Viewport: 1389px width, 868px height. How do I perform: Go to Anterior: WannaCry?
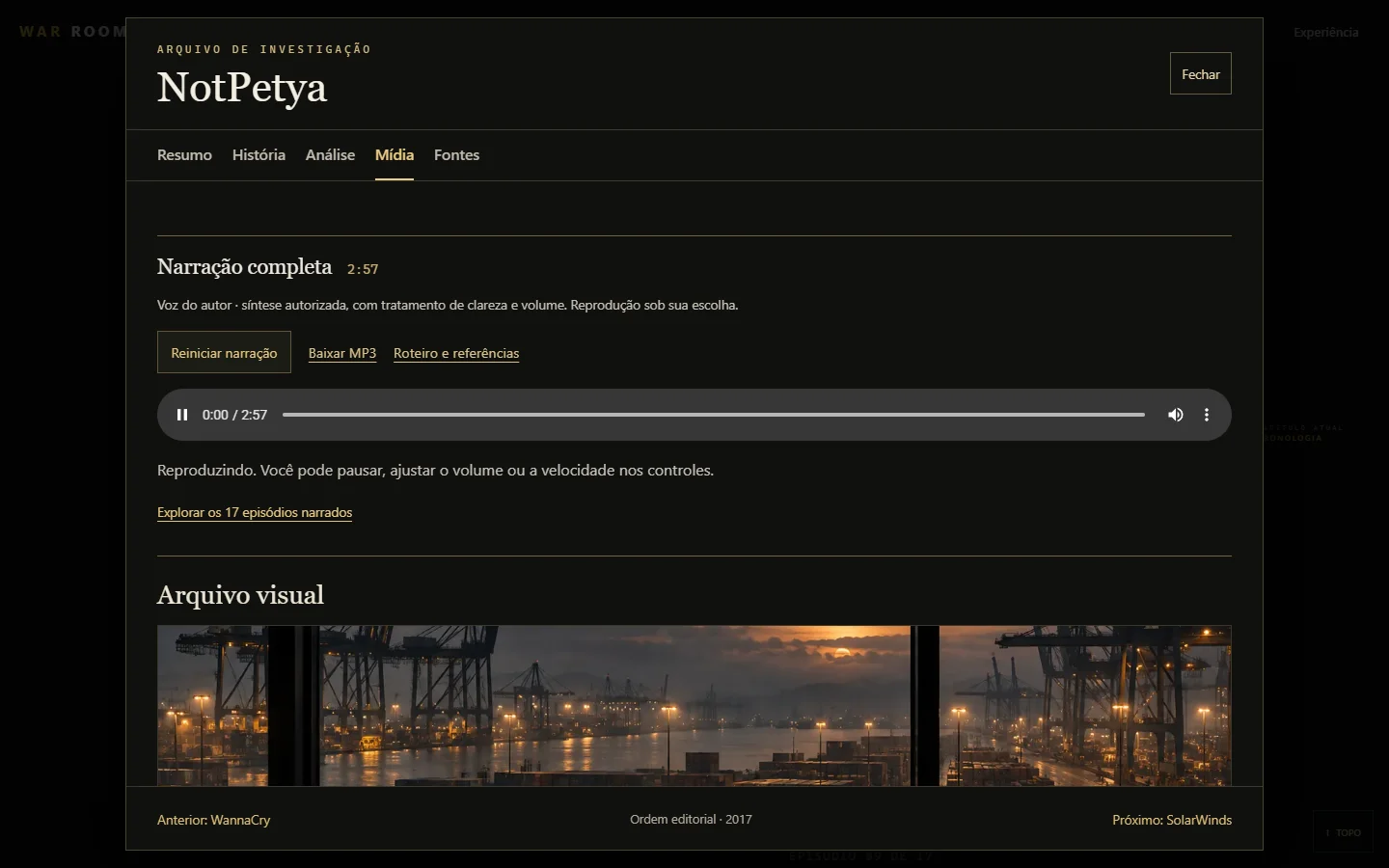(213, 820)
